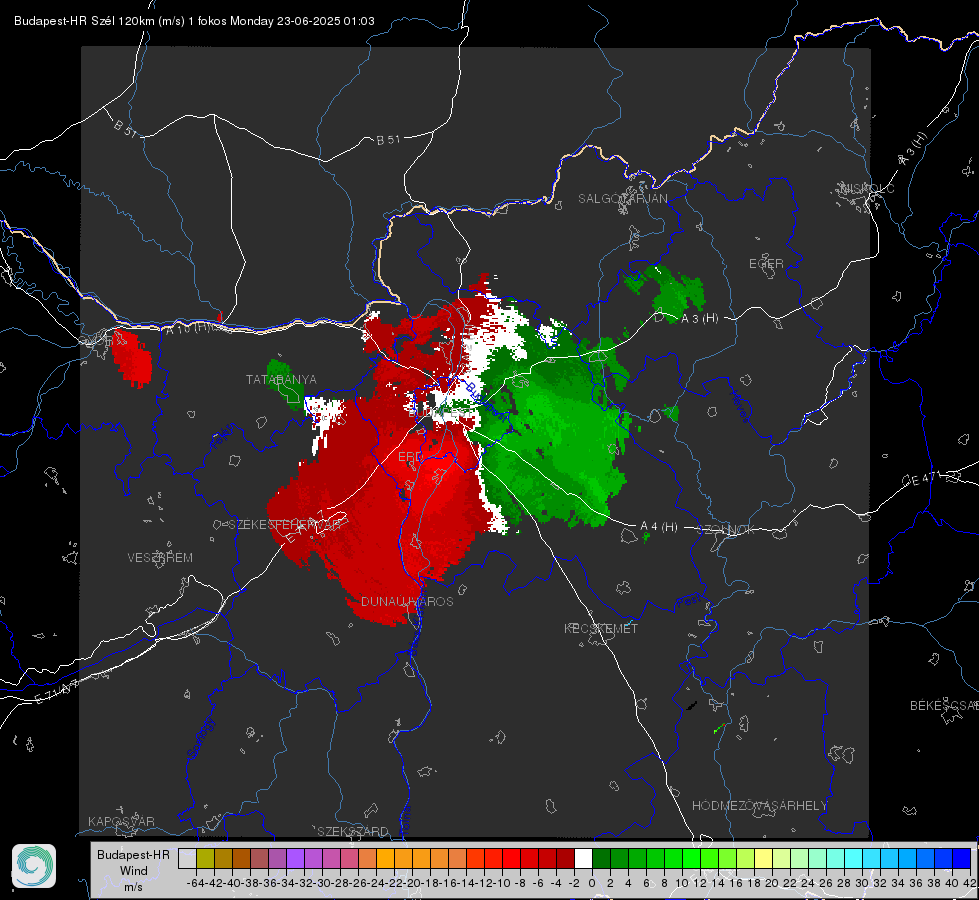
Task: Select the yellow swatch at 18 m/s
Action: (x=763, y=858)
